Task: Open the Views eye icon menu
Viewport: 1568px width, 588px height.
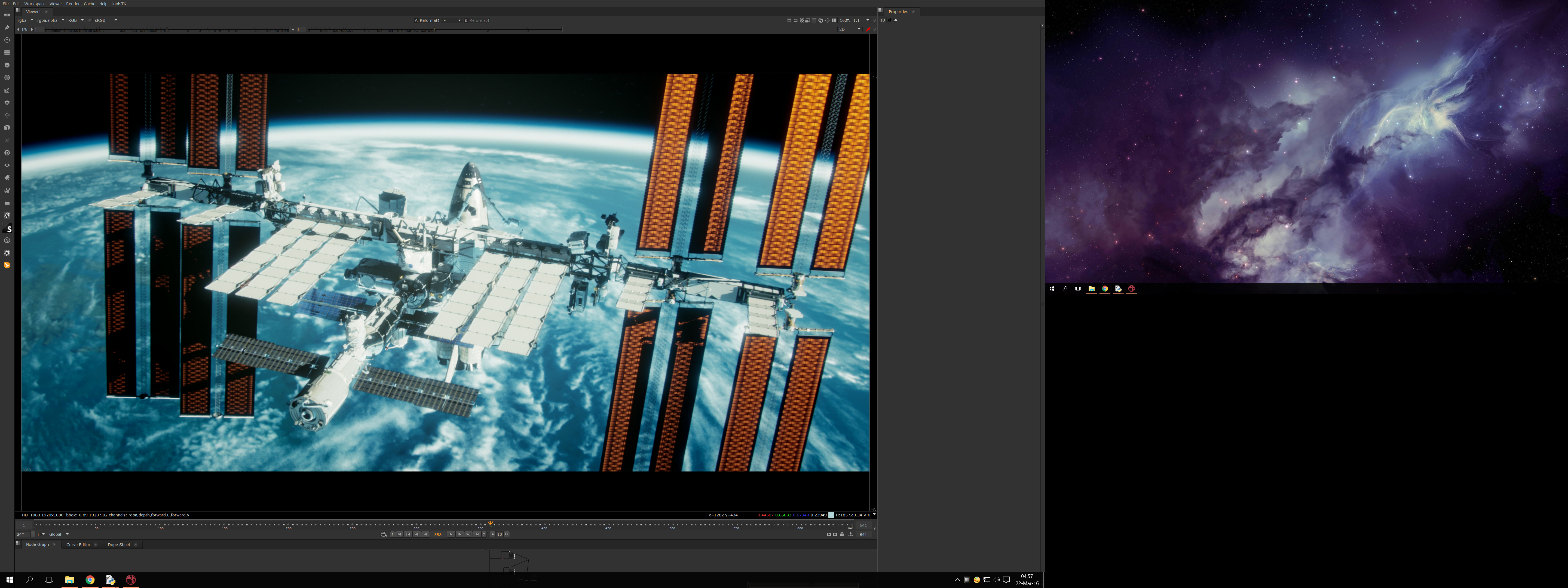Action: [x=7, y=165]
